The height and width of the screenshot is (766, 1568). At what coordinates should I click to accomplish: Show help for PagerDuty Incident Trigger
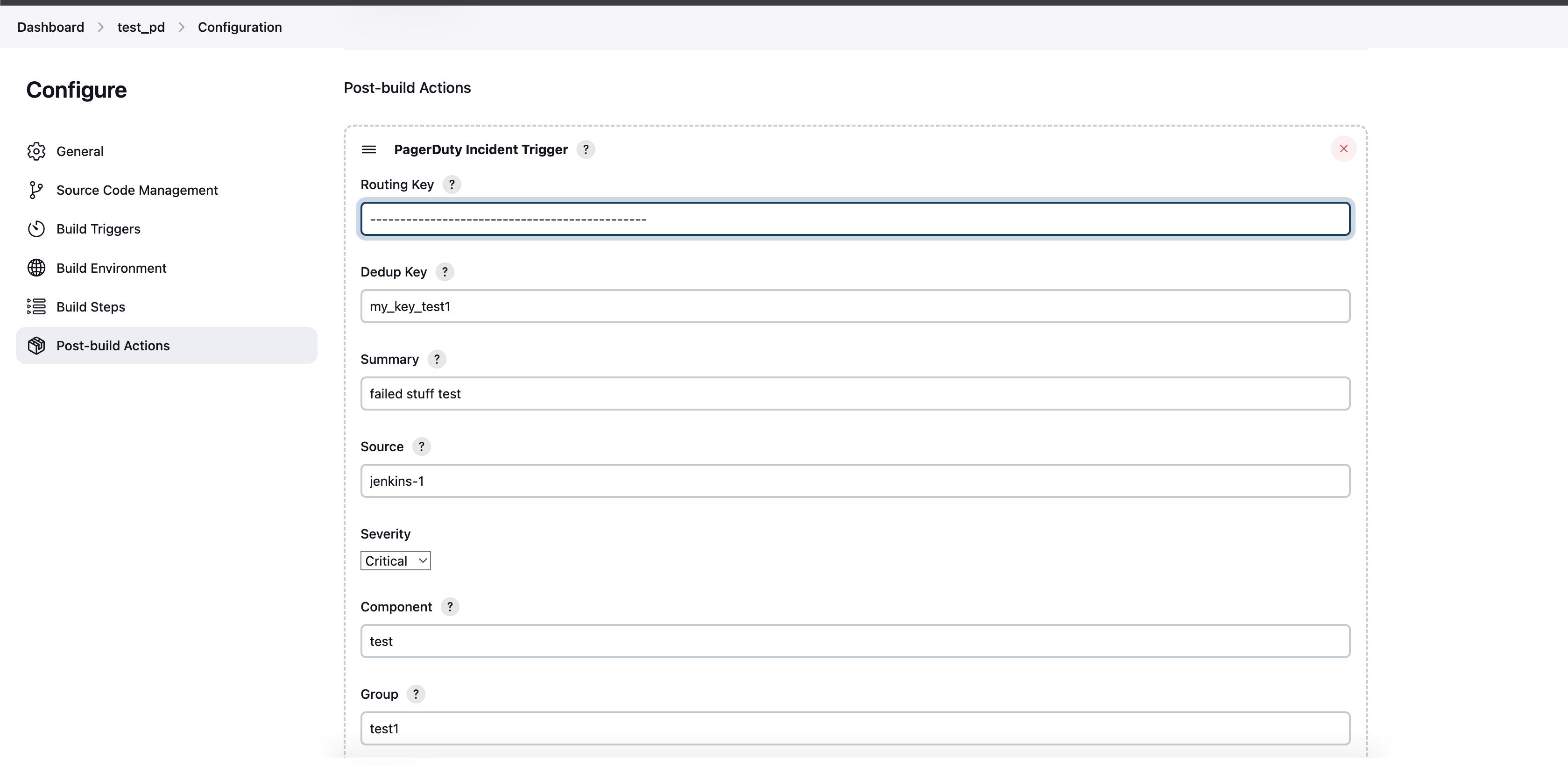click(586, 149)
